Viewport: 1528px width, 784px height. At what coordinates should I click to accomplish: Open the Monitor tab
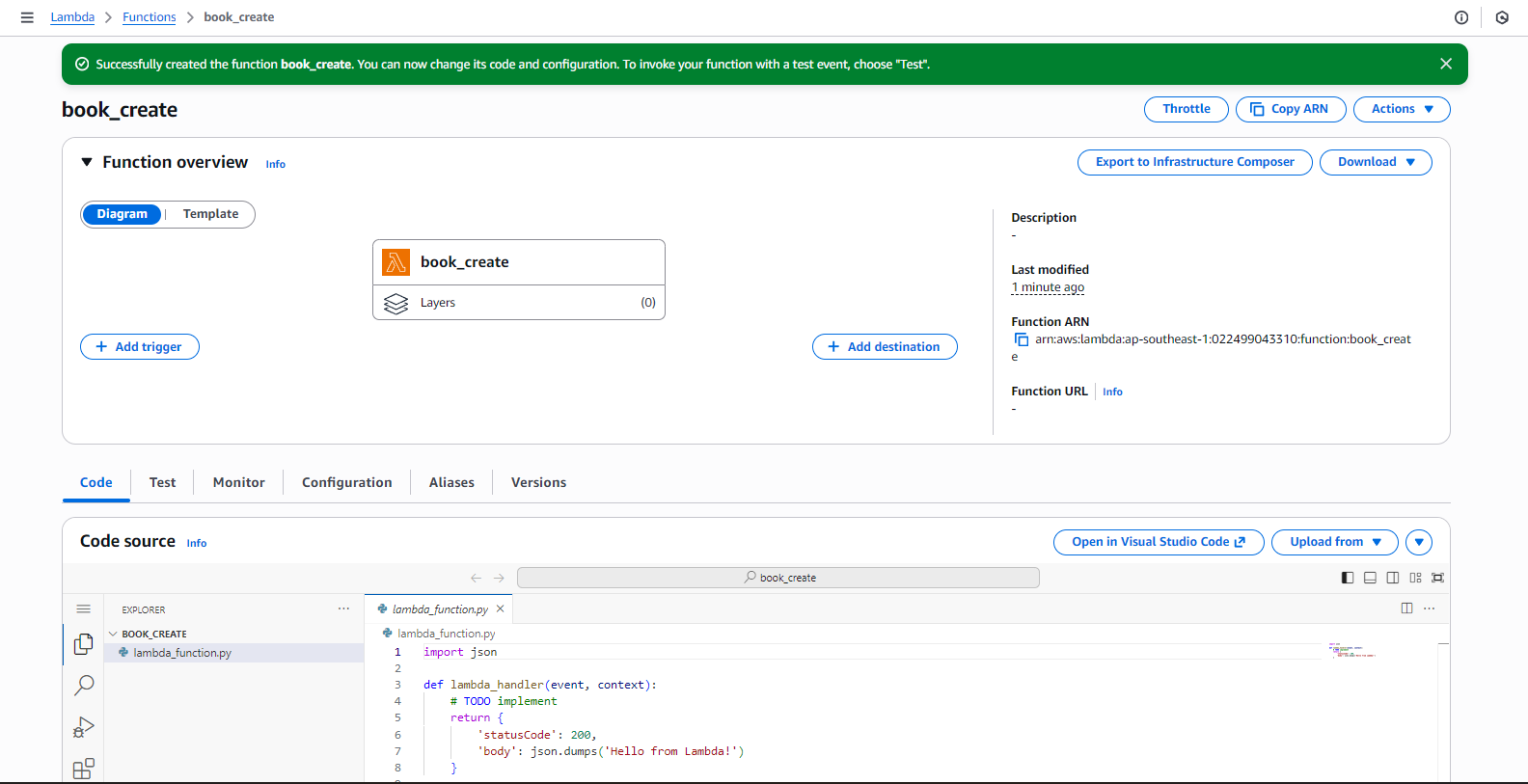coord(239,482)
